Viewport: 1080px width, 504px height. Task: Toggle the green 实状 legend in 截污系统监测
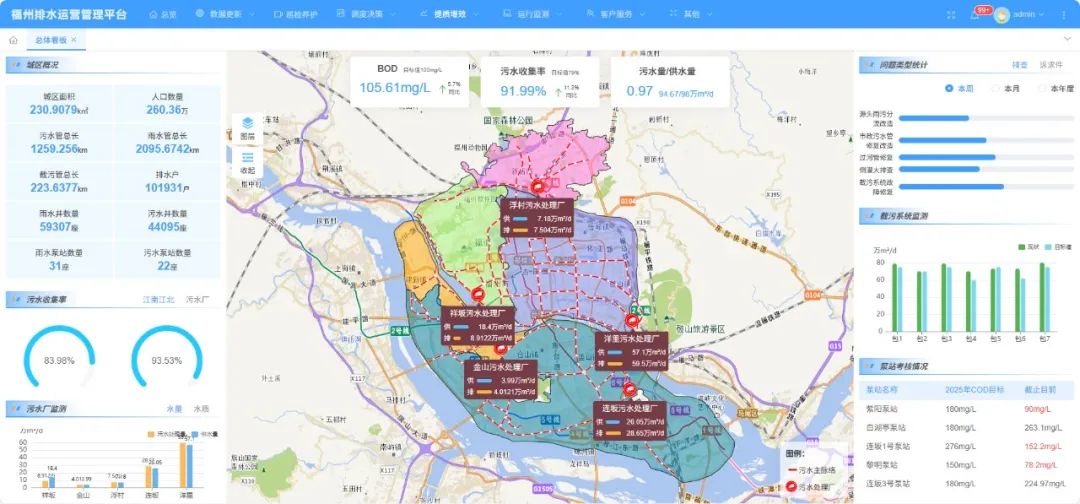click(1028, 246)
